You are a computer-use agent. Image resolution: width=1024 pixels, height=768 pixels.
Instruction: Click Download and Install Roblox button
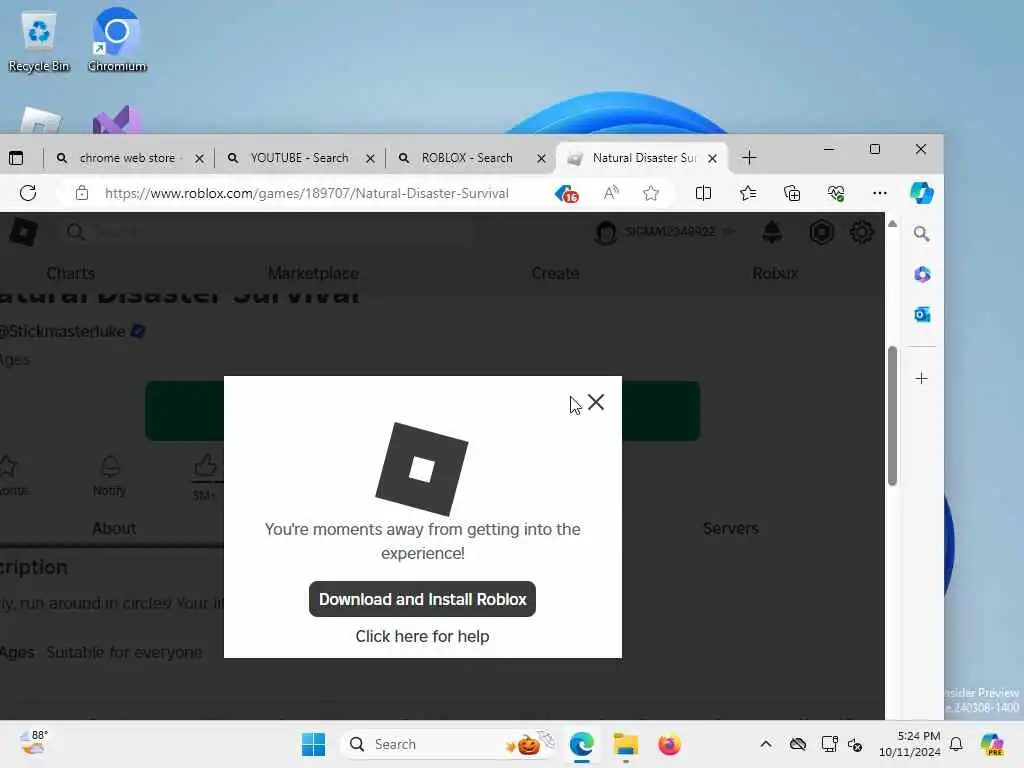[x=423, y=599]
